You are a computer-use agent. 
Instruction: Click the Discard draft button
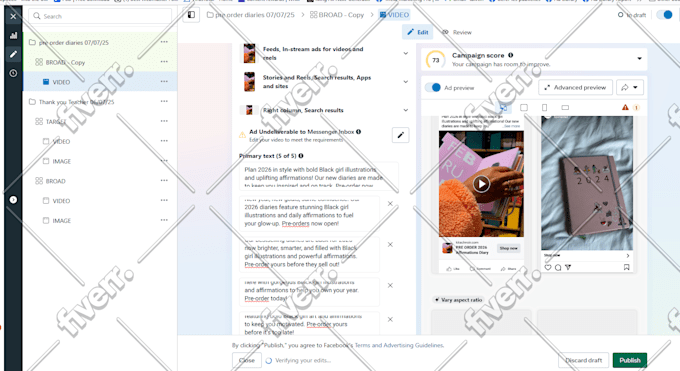pyautogui.click(x=583, y=360)
